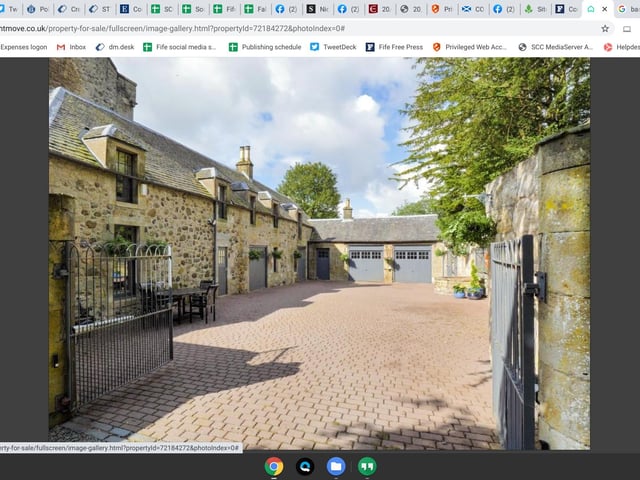Open the 'Helpdes' bookmark

coord(622,47)
